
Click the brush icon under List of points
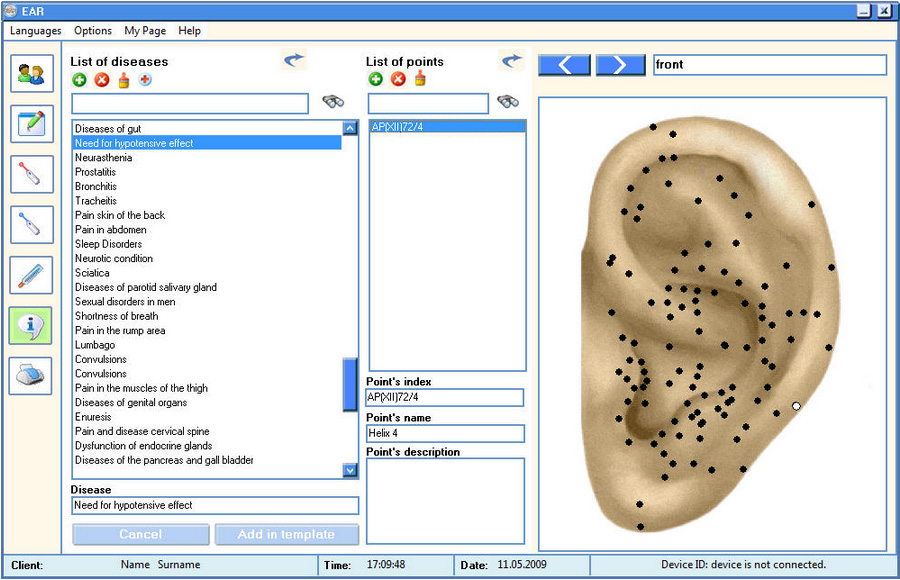click(420, 80)
